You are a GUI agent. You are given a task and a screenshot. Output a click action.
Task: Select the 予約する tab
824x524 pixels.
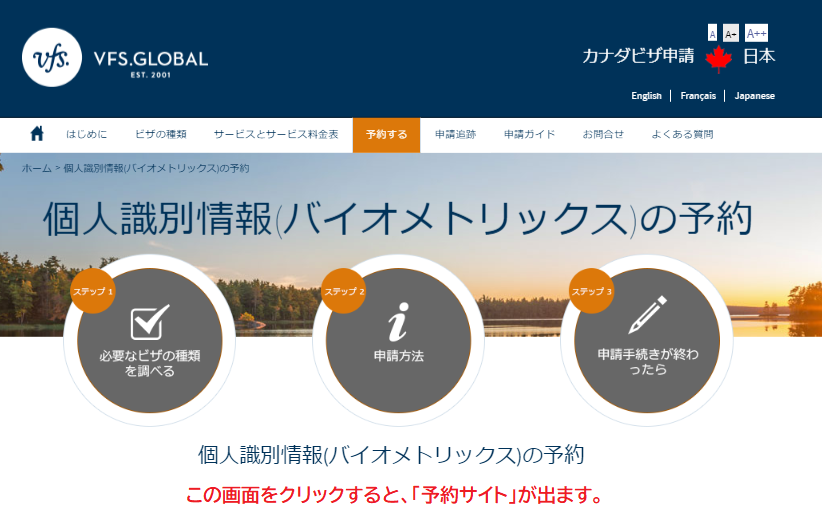(386, 135)
